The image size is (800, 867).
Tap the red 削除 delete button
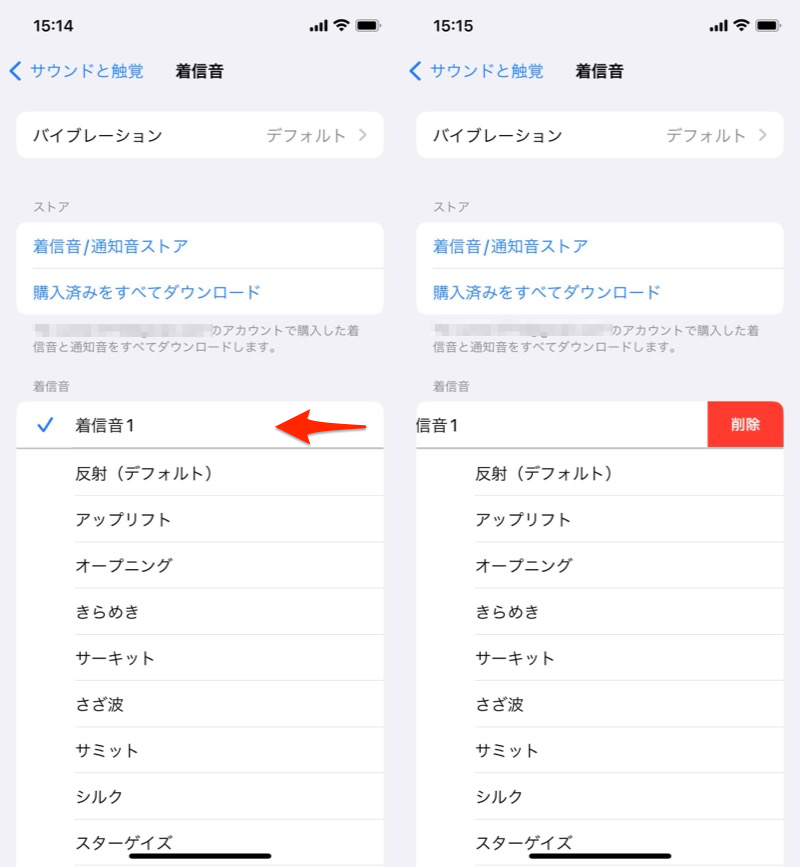(745, 425)
